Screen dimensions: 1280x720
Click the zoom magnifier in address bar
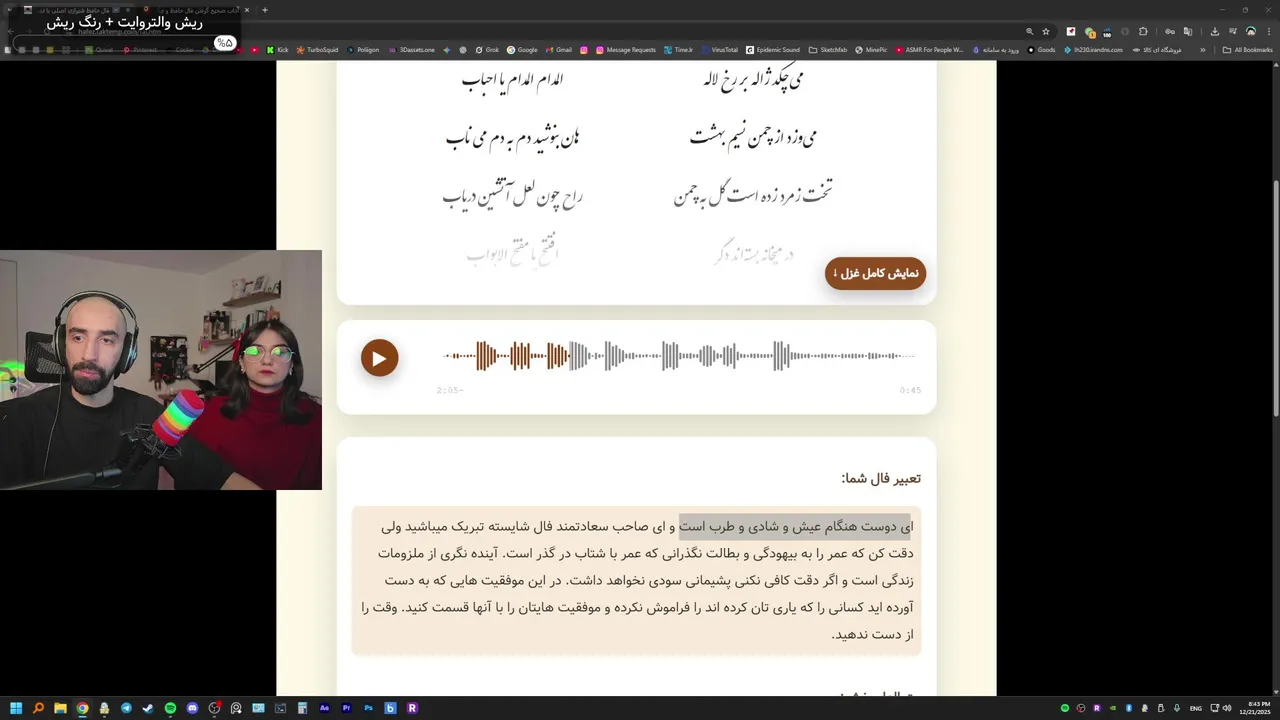(x=1029, y=31)
